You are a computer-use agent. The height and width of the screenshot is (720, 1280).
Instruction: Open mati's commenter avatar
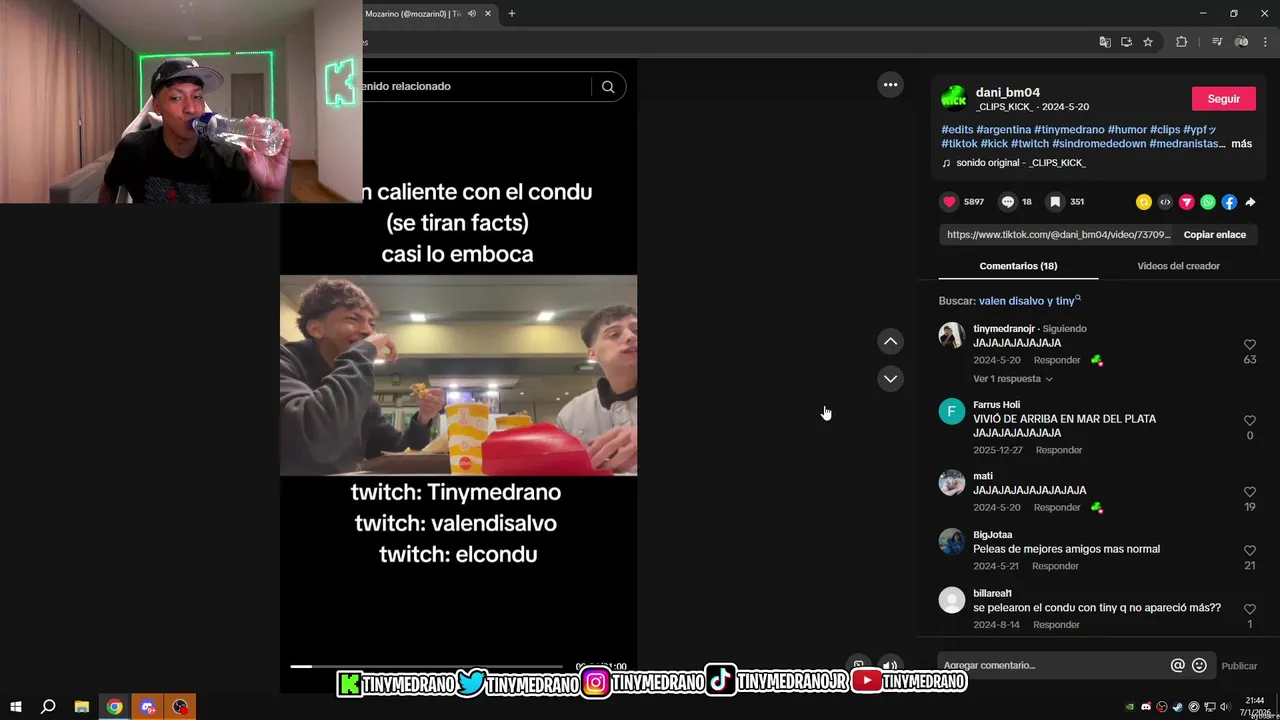pyautogui.click(x=952, y=483)
